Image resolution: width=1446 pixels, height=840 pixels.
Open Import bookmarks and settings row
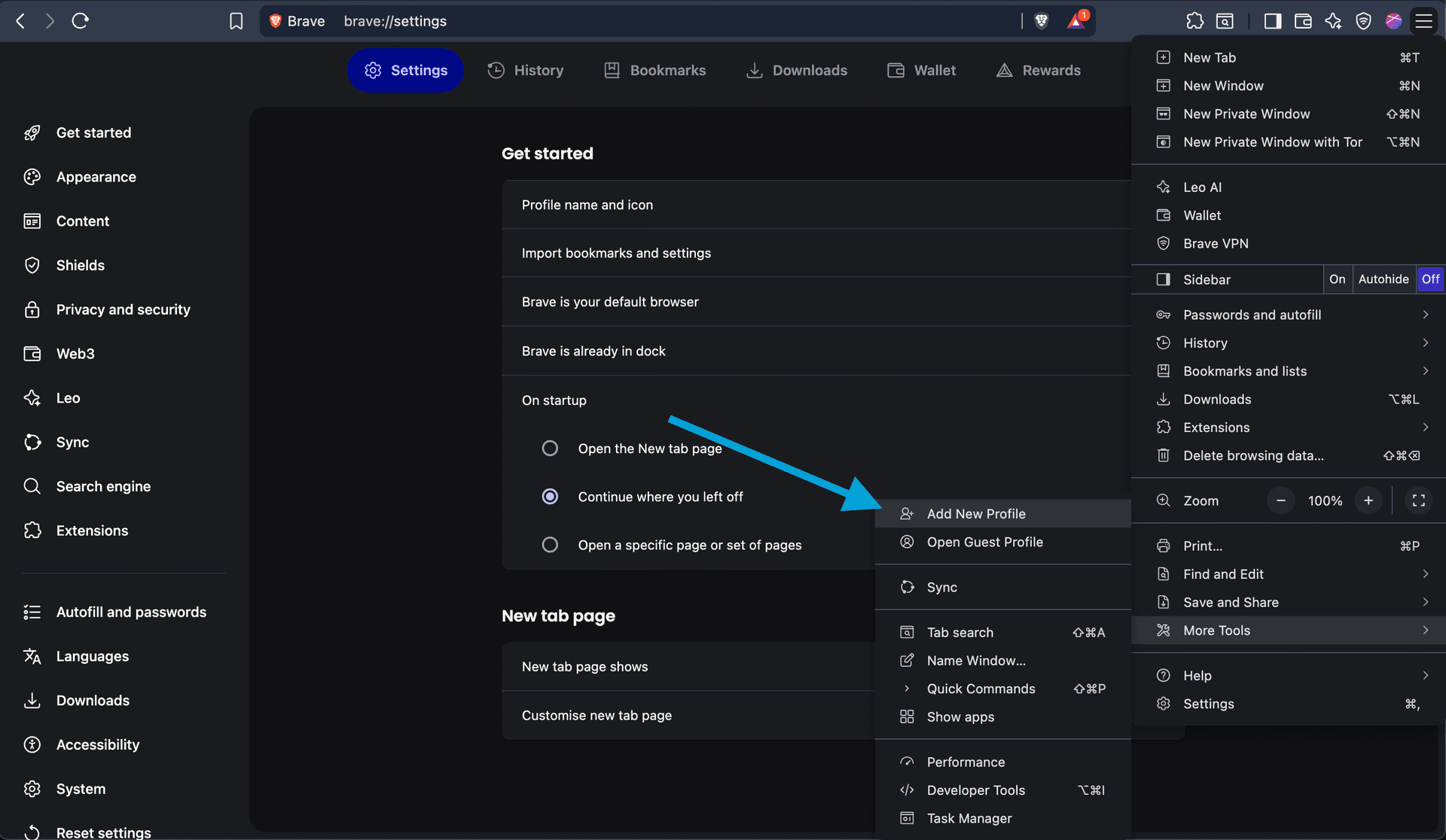click(816, 254)
